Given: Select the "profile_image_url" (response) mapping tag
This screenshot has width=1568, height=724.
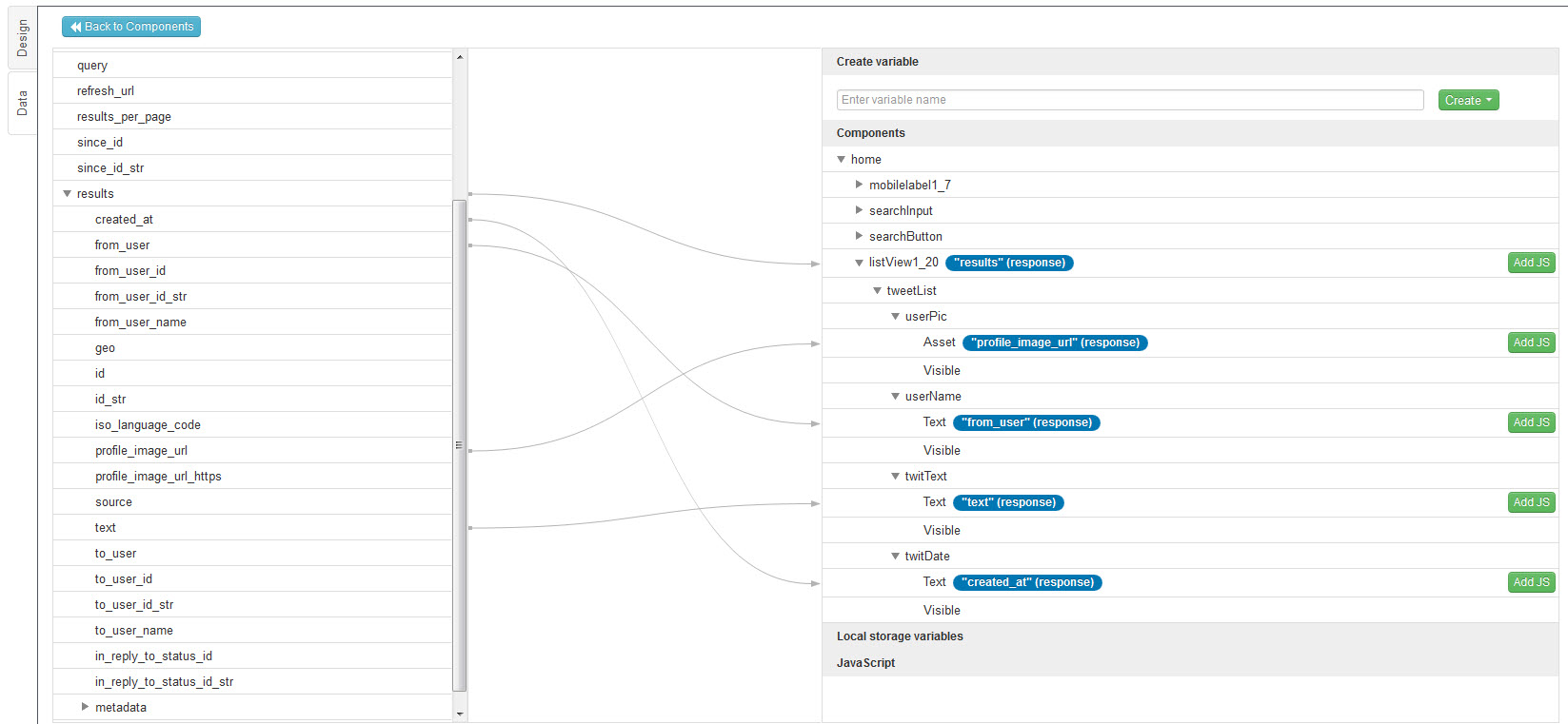Looking at the screenshot, I should click(1055, 342).
